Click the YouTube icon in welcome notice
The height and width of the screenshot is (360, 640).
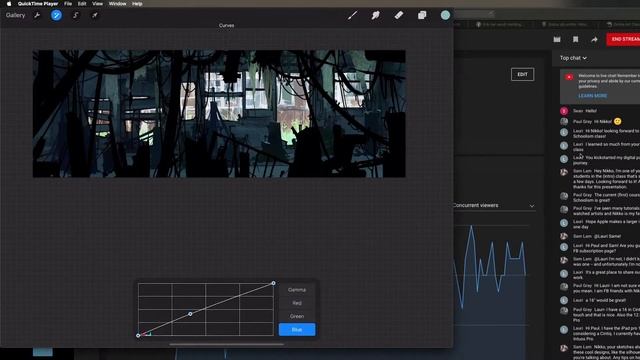click(x=569, y=77)
